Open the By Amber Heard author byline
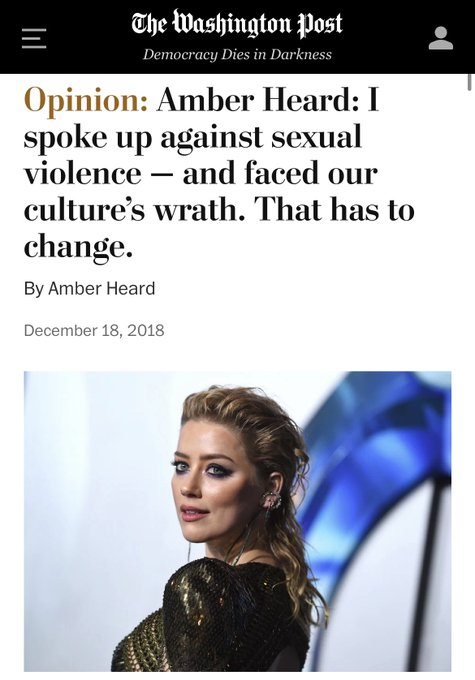Viewport: 475px width, 680px height. coord(89,288)
